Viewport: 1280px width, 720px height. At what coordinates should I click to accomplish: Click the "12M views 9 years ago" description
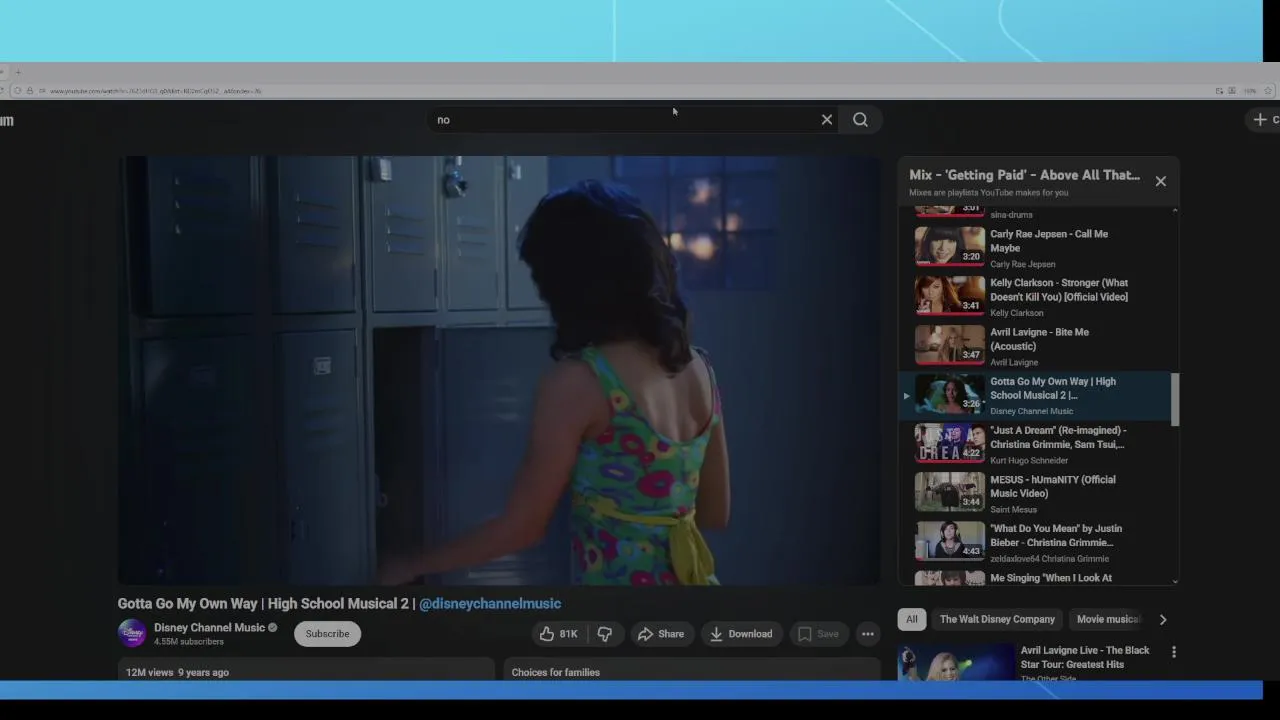point(177,672)
